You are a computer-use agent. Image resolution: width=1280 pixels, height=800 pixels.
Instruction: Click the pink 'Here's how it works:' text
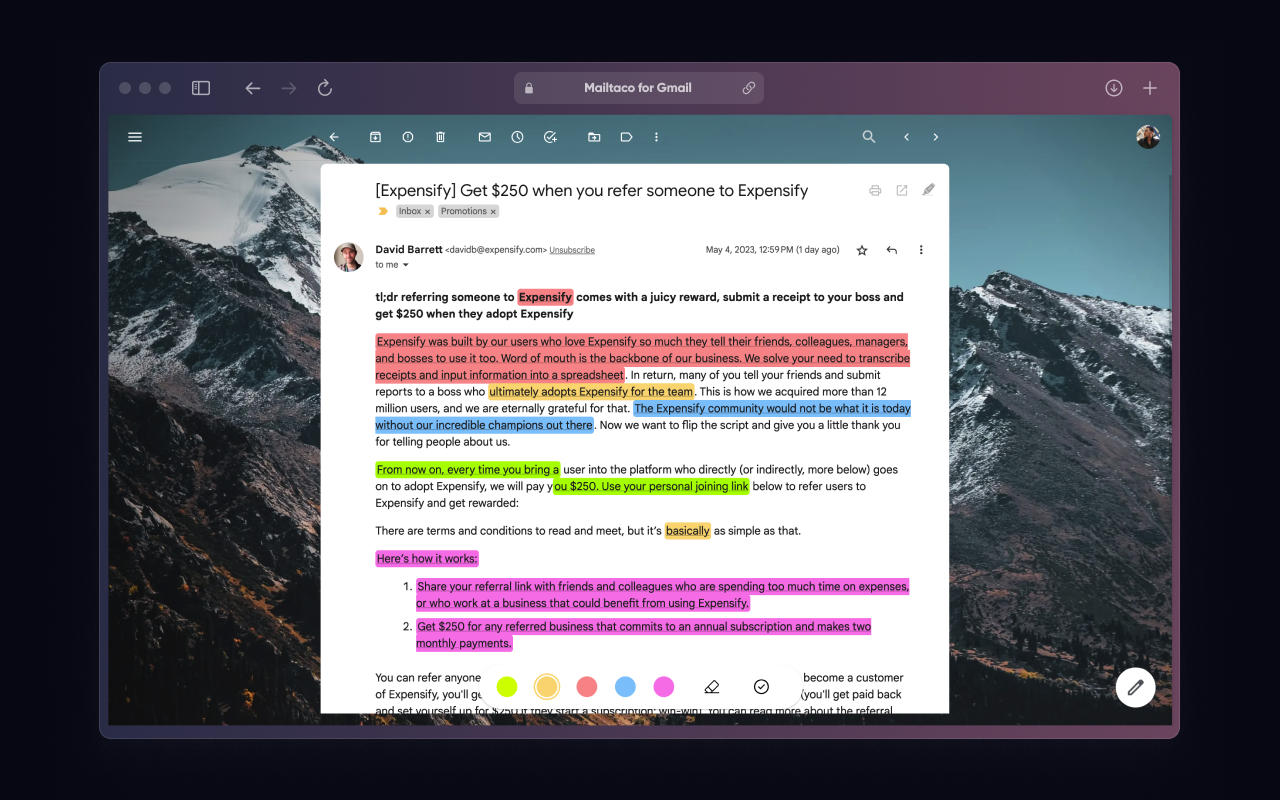click(x=427, y=559)
